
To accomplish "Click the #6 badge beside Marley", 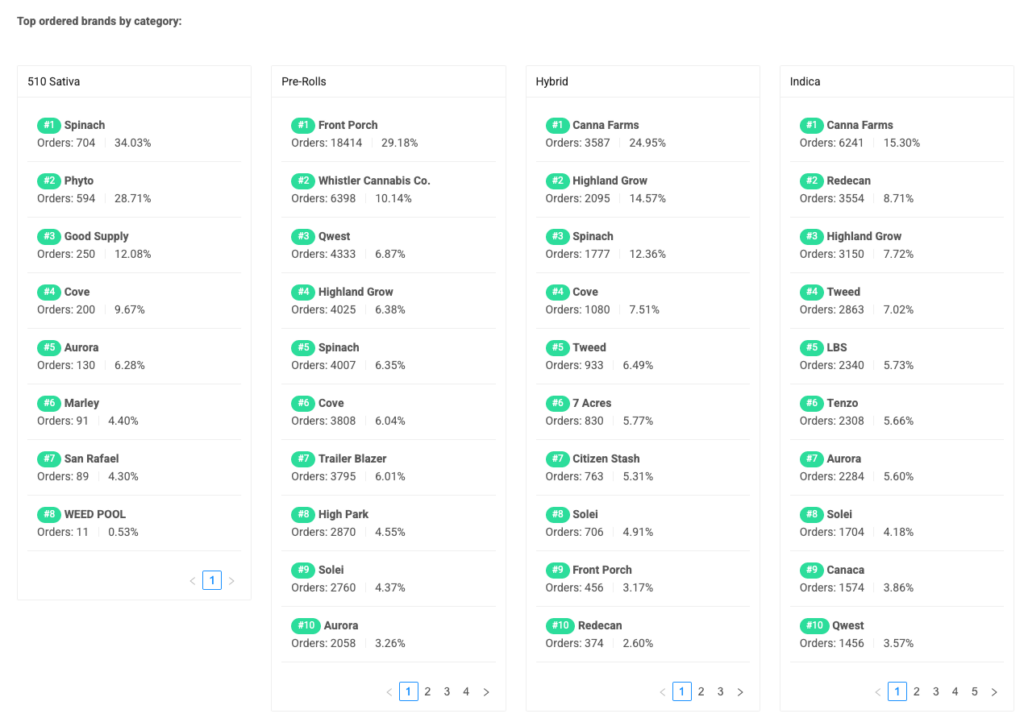I will pos(49,403).
